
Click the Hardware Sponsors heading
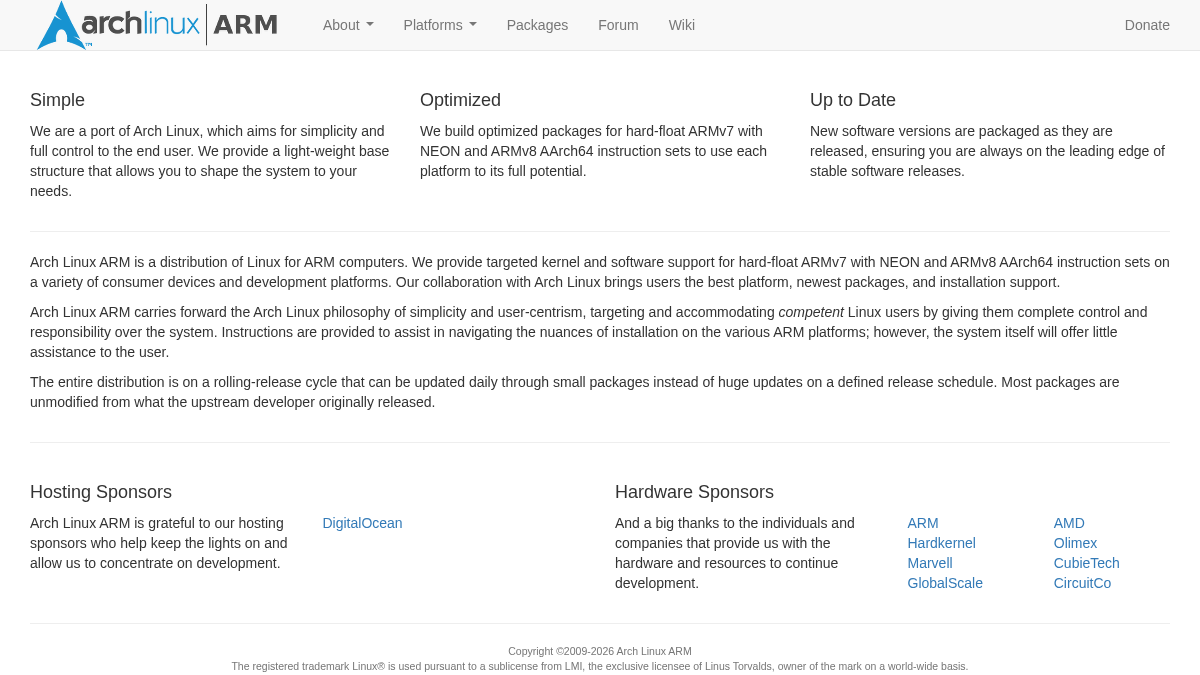pyautogui.click(x=694, y=492)
